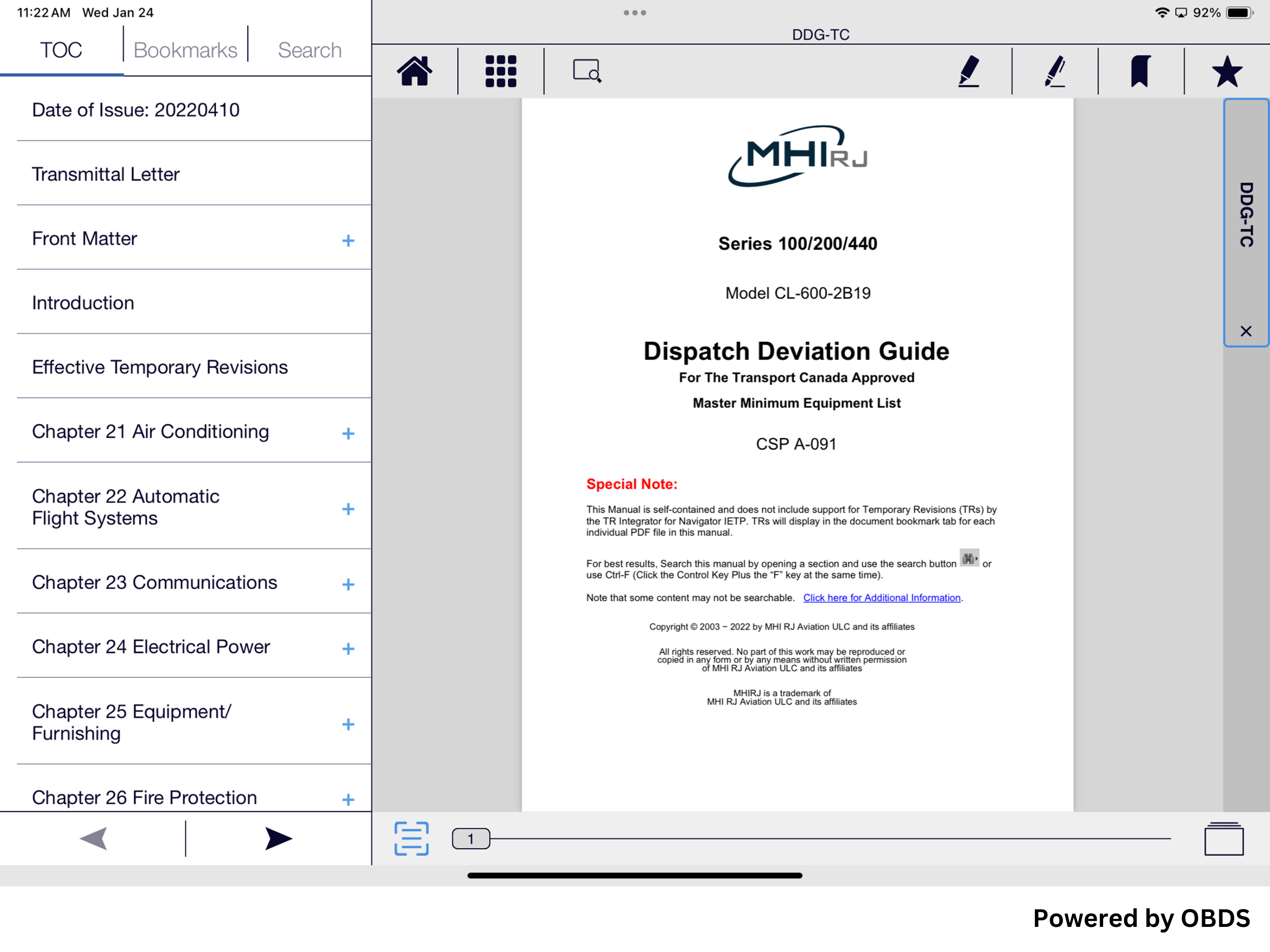Go to the Home screen icon
The width and height of the screenshot is (1270, 952).
pos(414,71)
